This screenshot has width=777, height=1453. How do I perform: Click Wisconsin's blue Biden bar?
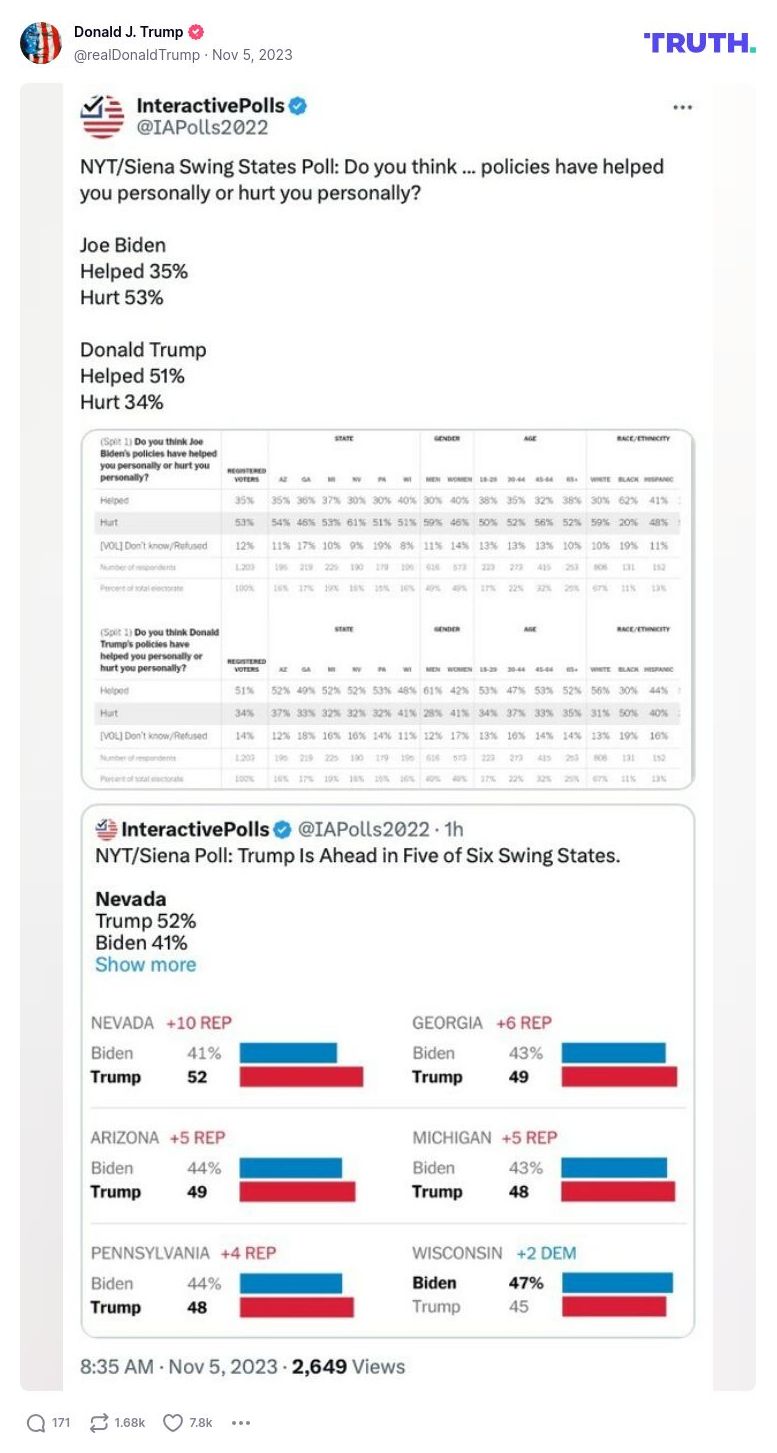[616, 1283]
